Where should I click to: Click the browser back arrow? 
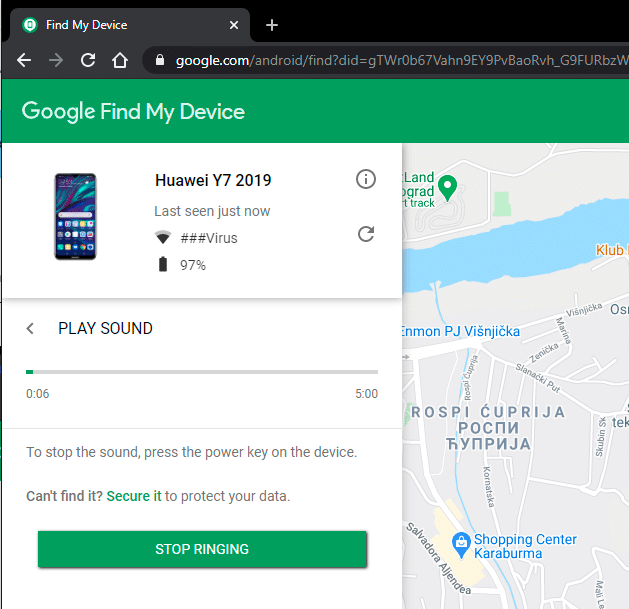tap(24, 60)
